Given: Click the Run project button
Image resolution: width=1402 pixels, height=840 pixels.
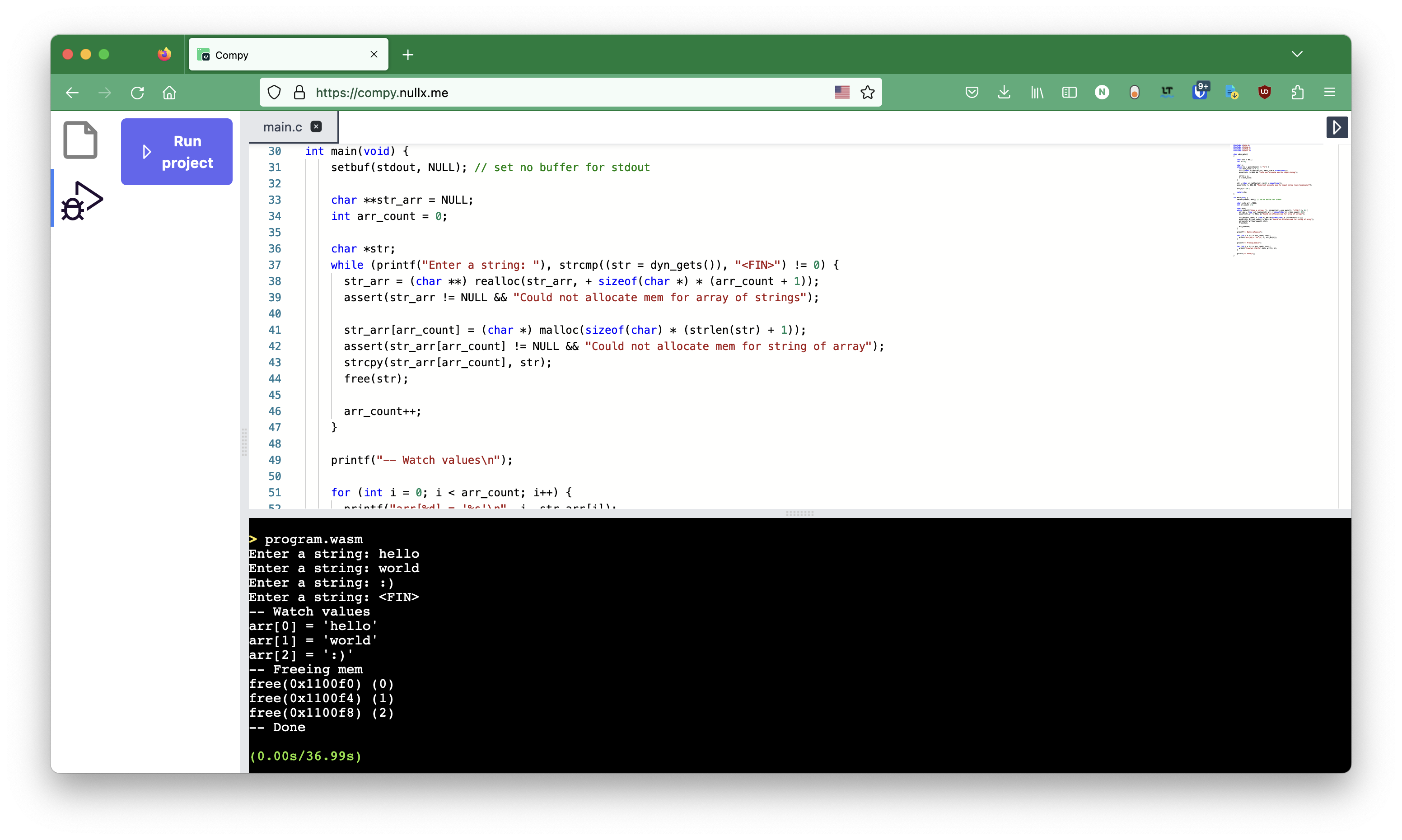Looking at the screenshot, I should [x=177, y=152].
